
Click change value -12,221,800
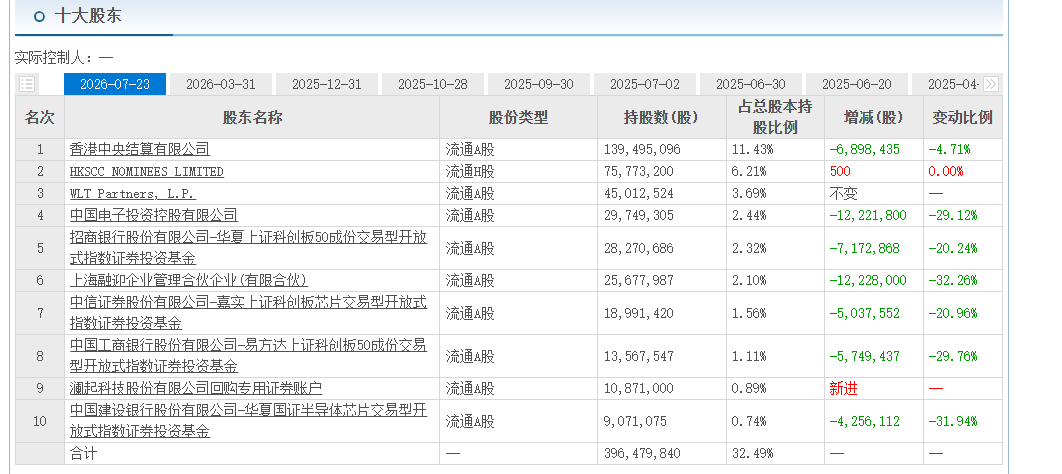(x=868, y=215)
